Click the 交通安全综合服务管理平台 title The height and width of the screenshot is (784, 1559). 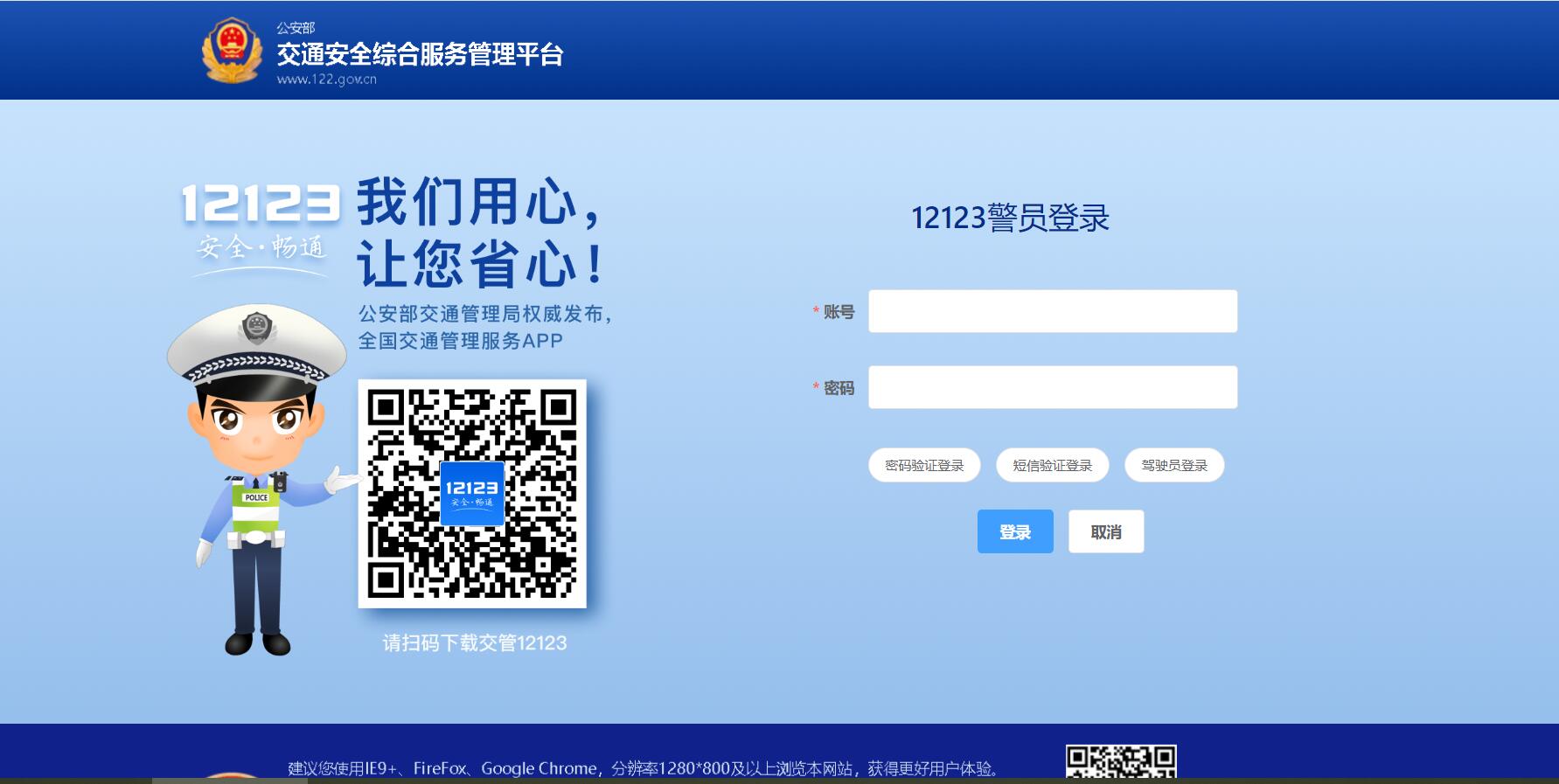(x=420, y=54)
